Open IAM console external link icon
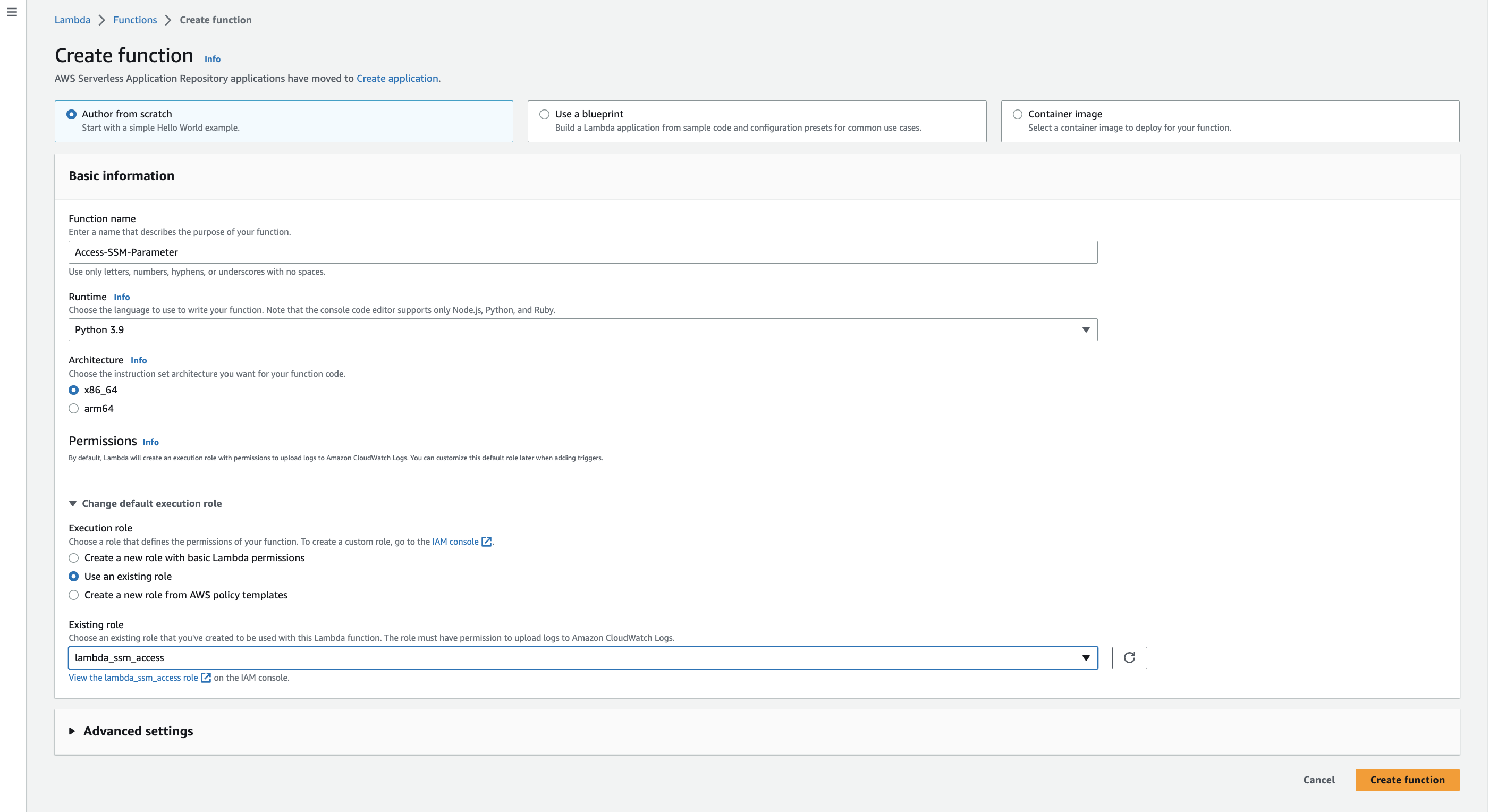 click(487, 542)
